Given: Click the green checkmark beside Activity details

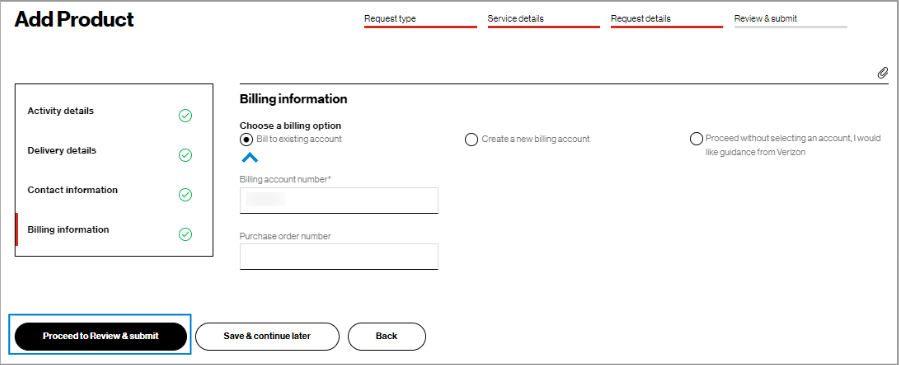Looking at the screenshot, I should tap(185, 116).
